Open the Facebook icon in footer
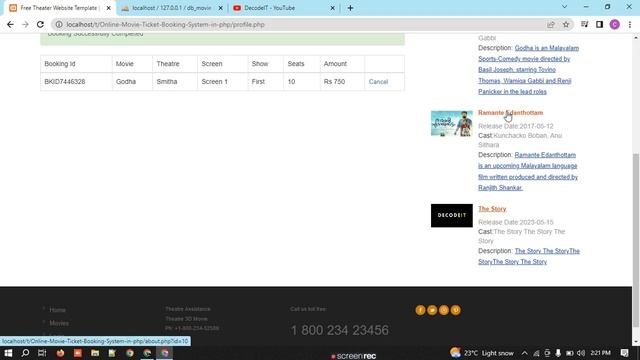The image size is (640, 360). 420,310
